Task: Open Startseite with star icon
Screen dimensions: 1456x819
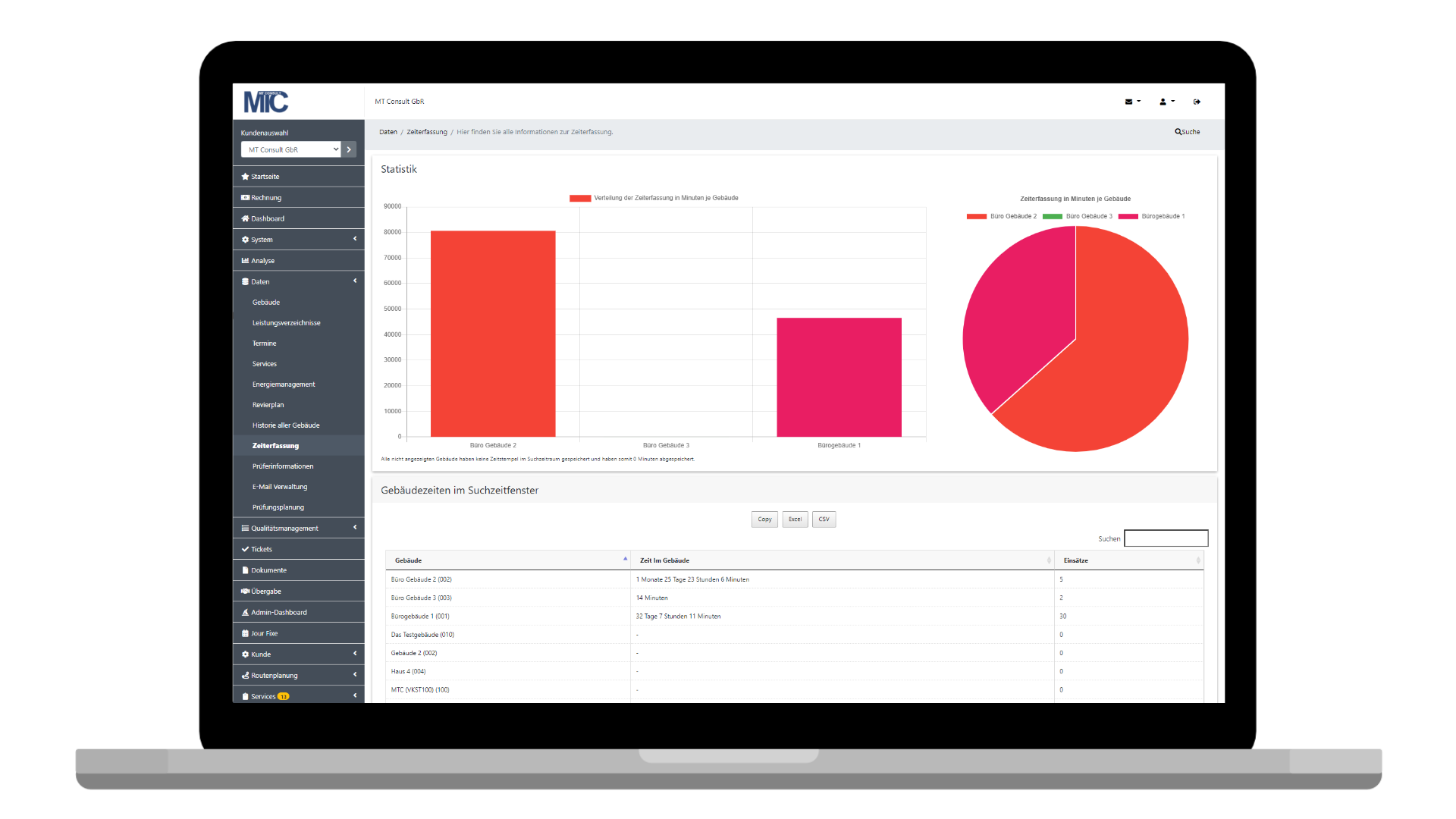Action: [x=265, y=177]
